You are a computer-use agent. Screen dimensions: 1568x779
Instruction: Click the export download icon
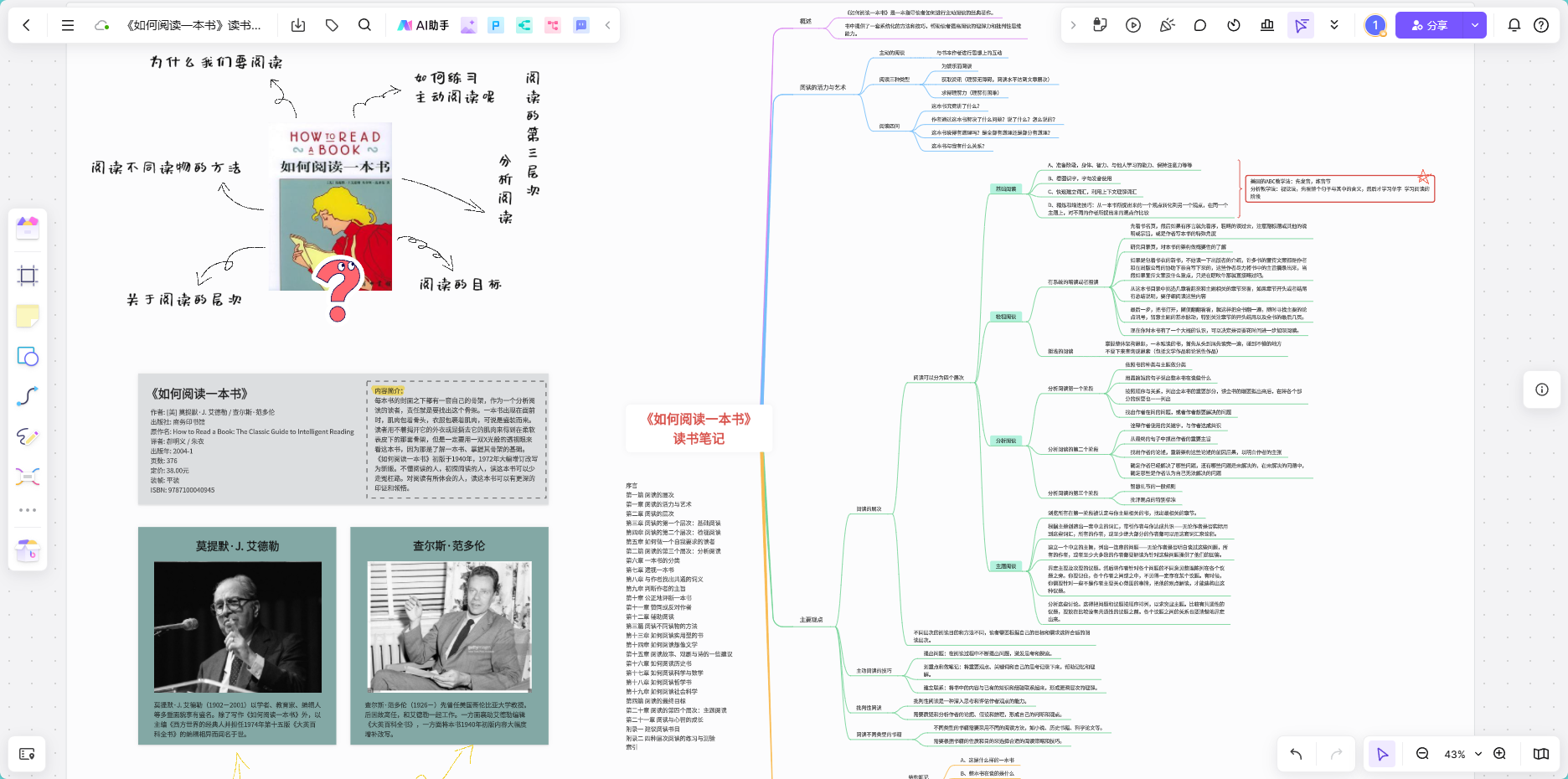pyautogui.click(x=298, y=25)
